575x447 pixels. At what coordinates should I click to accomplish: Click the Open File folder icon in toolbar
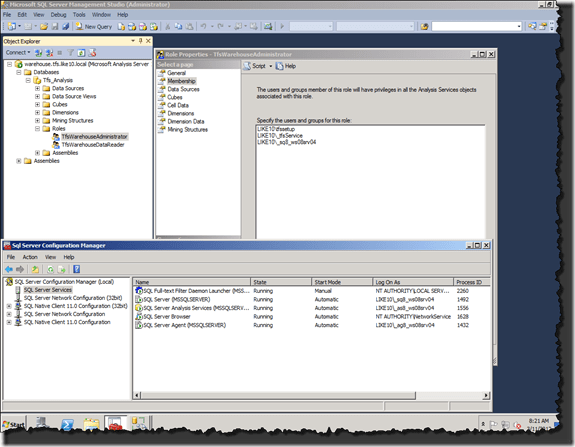tap(44, 26)
